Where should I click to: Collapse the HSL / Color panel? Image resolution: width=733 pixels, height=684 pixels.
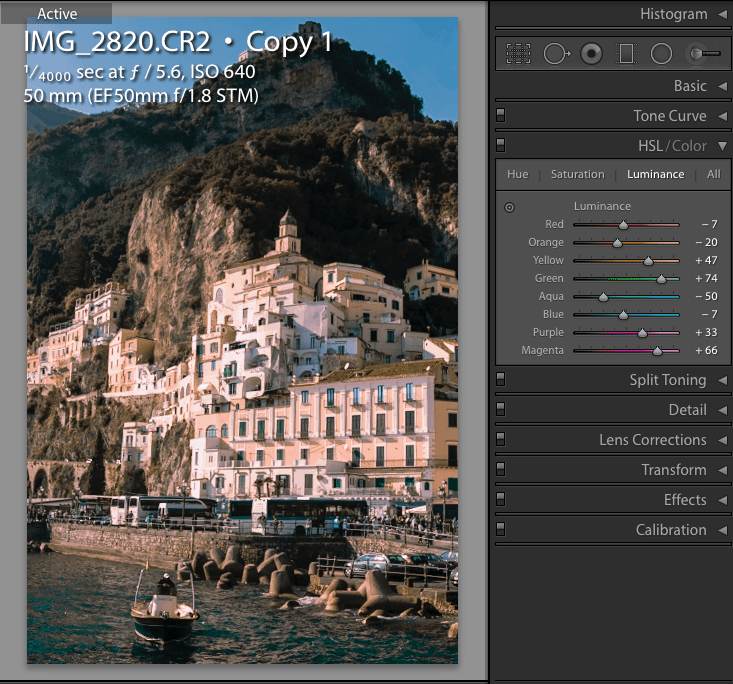[x=722, y=146]
